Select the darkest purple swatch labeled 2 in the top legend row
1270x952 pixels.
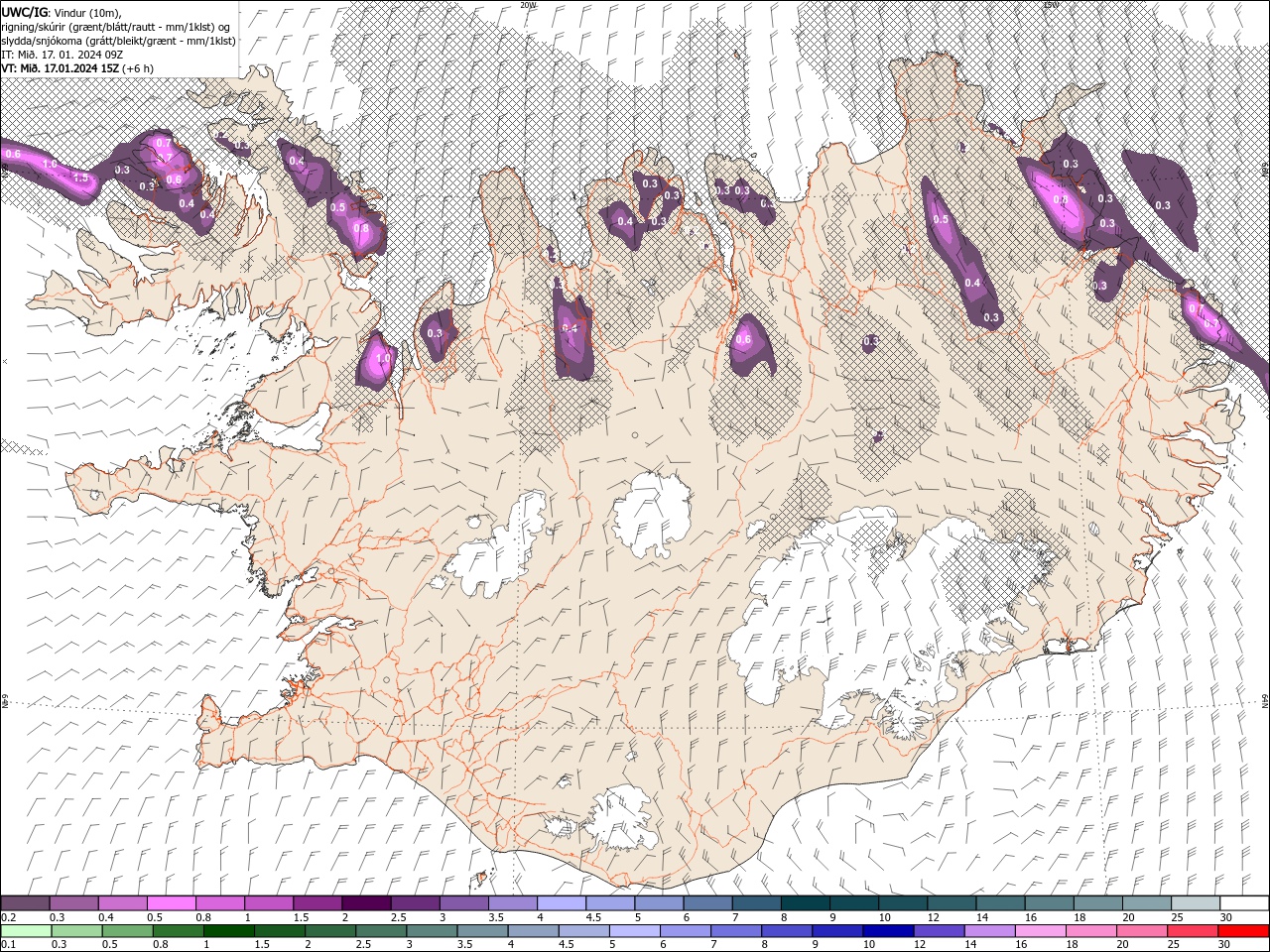[366, 903]
